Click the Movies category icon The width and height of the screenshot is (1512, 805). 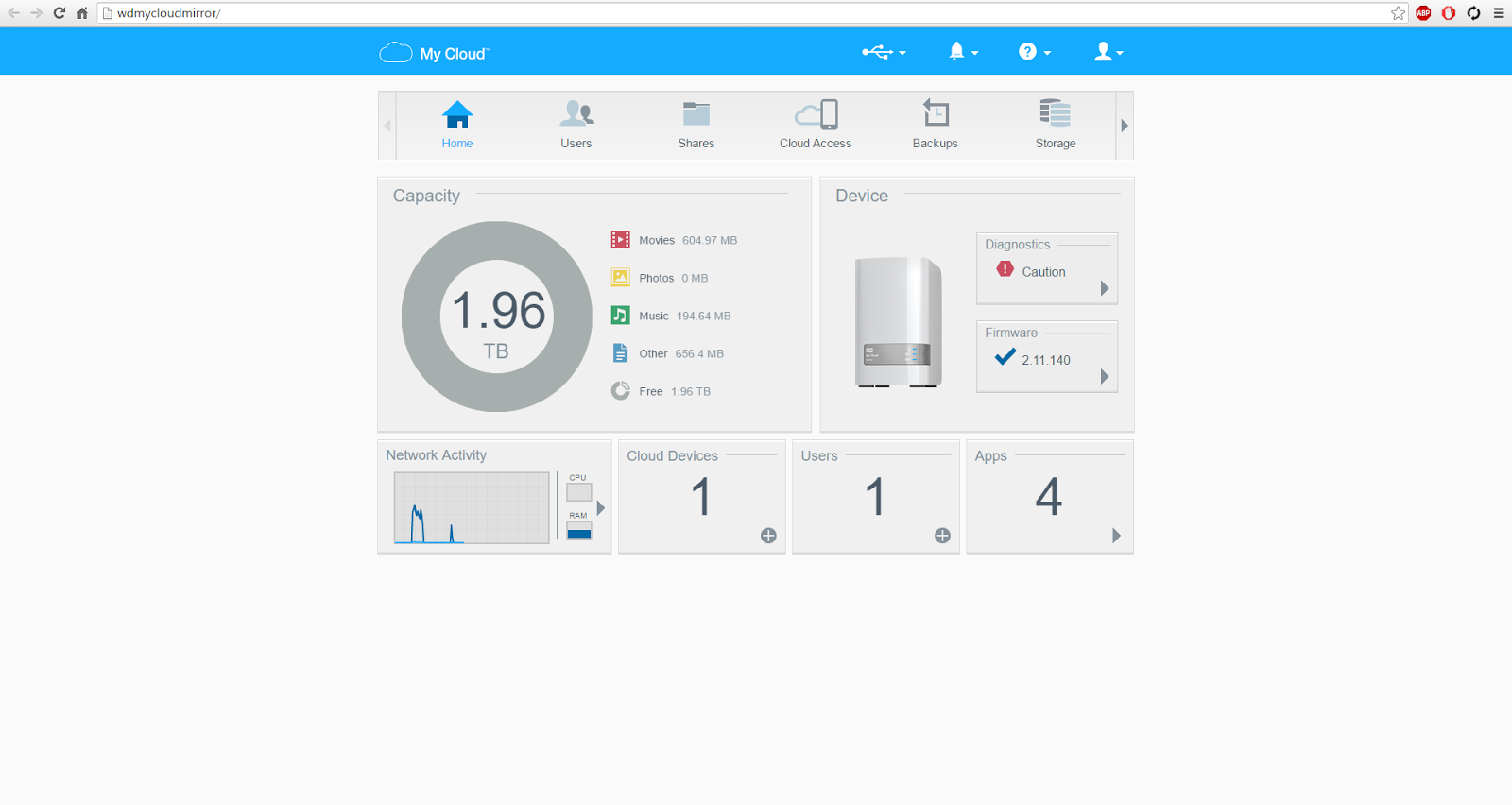pyautogui.click(x=620, y=240)
